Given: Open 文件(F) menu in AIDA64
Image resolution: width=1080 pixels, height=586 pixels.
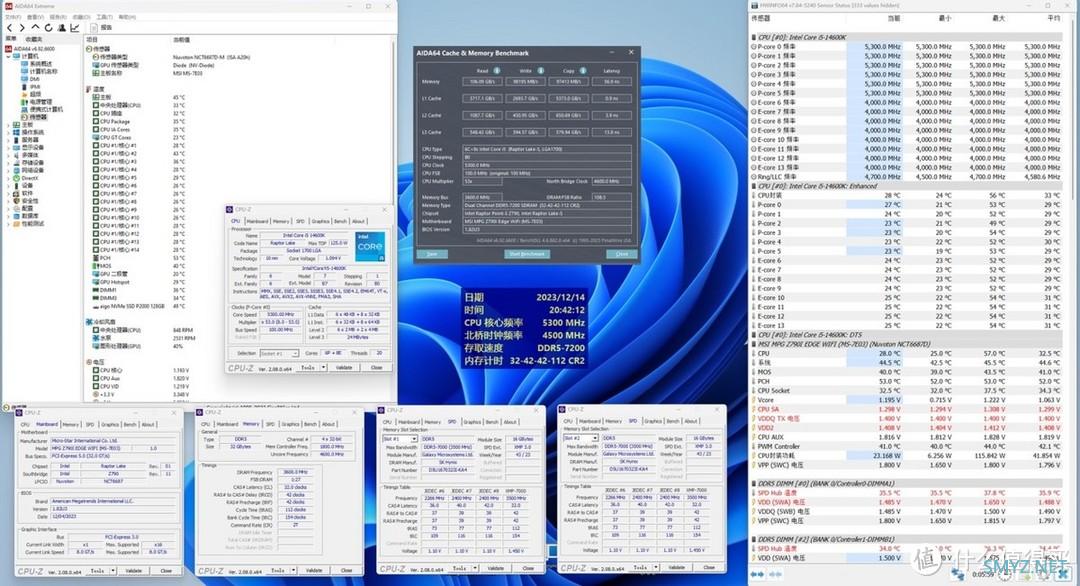Looking at the screenshot, I should coord(13,17).
